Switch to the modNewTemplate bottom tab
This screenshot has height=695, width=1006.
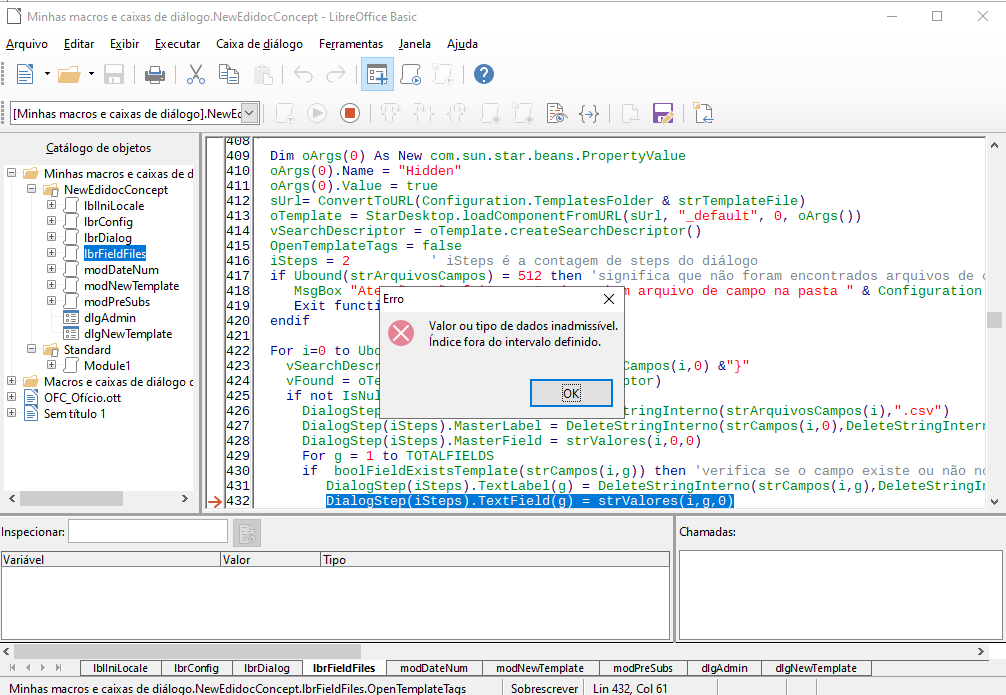[540, 668]
